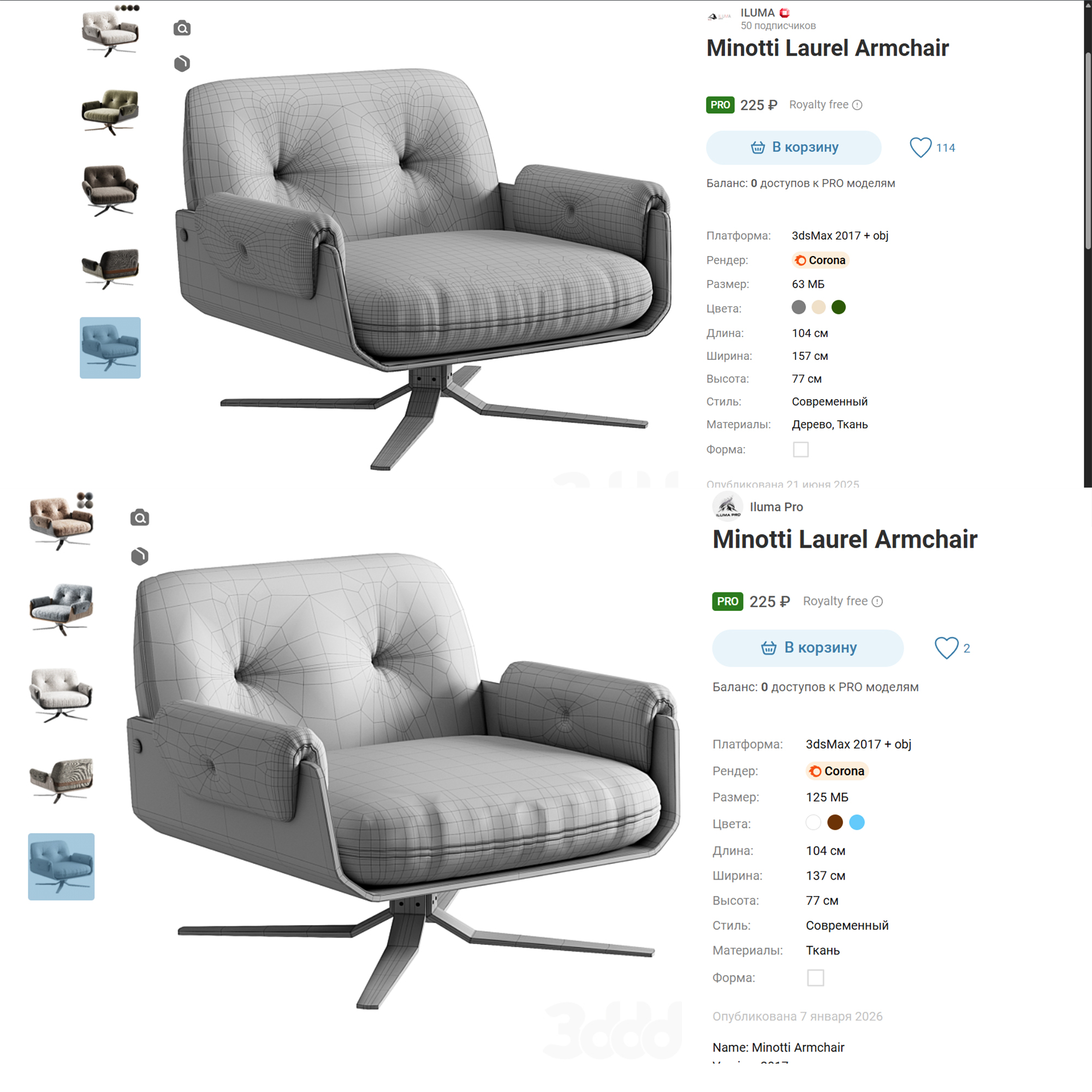Select the light blue color swatch
This screenshot has height=1092, width=1092.
click(856, 822)
